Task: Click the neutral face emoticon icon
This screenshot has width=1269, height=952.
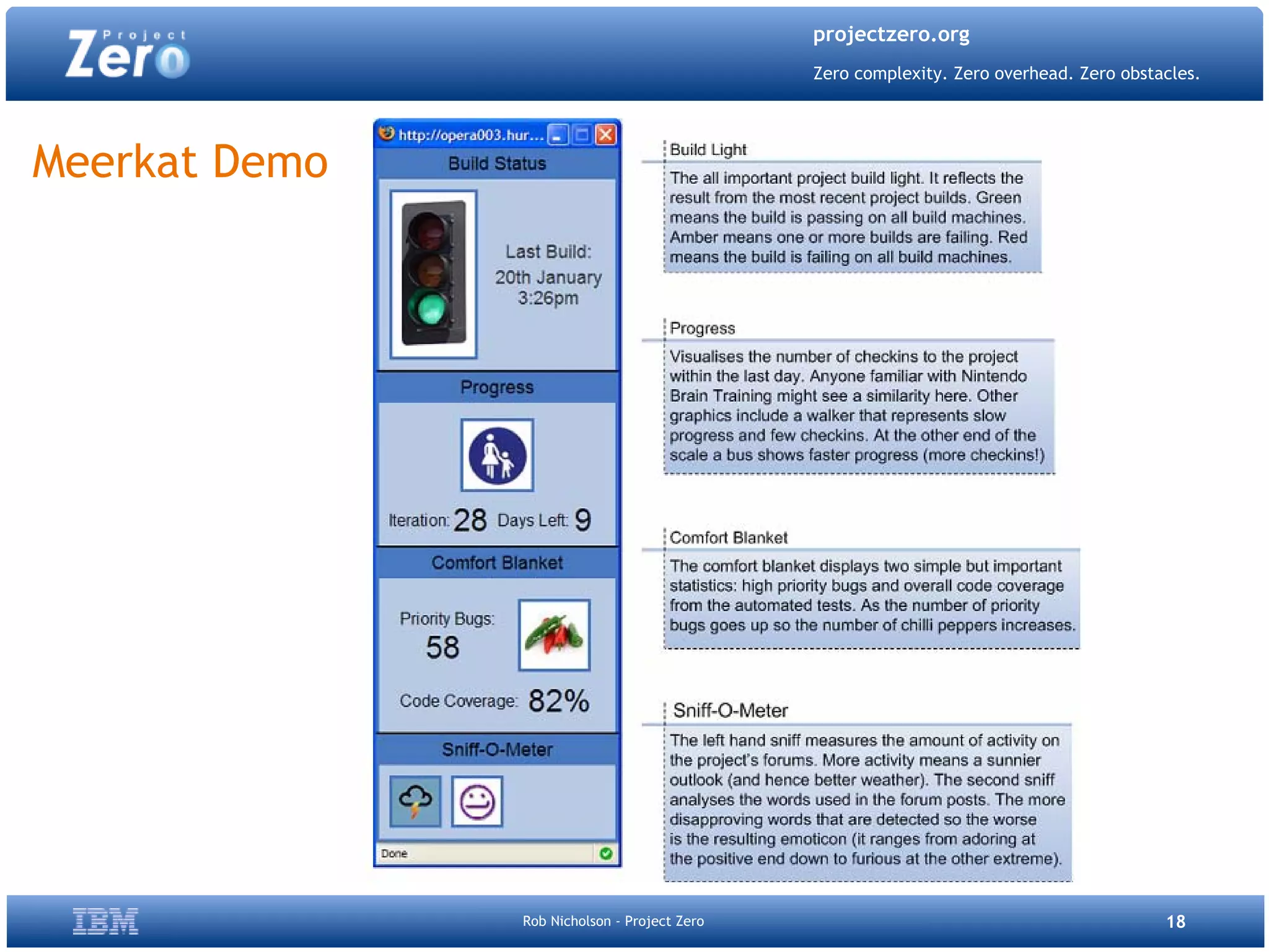Action: pyautogui.click(x=476, y=801)
